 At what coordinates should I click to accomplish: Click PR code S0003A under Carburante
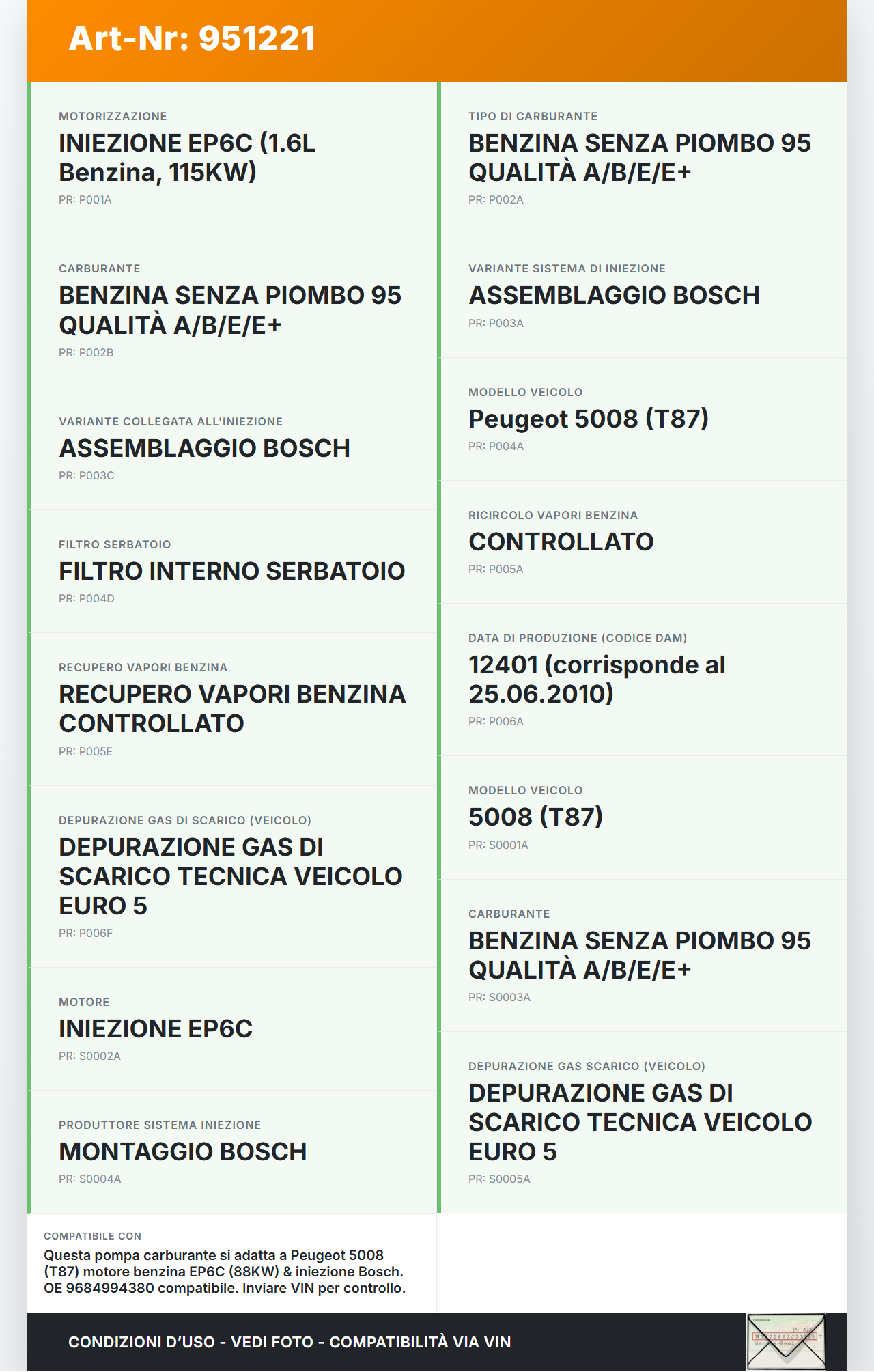coord(499,998)
